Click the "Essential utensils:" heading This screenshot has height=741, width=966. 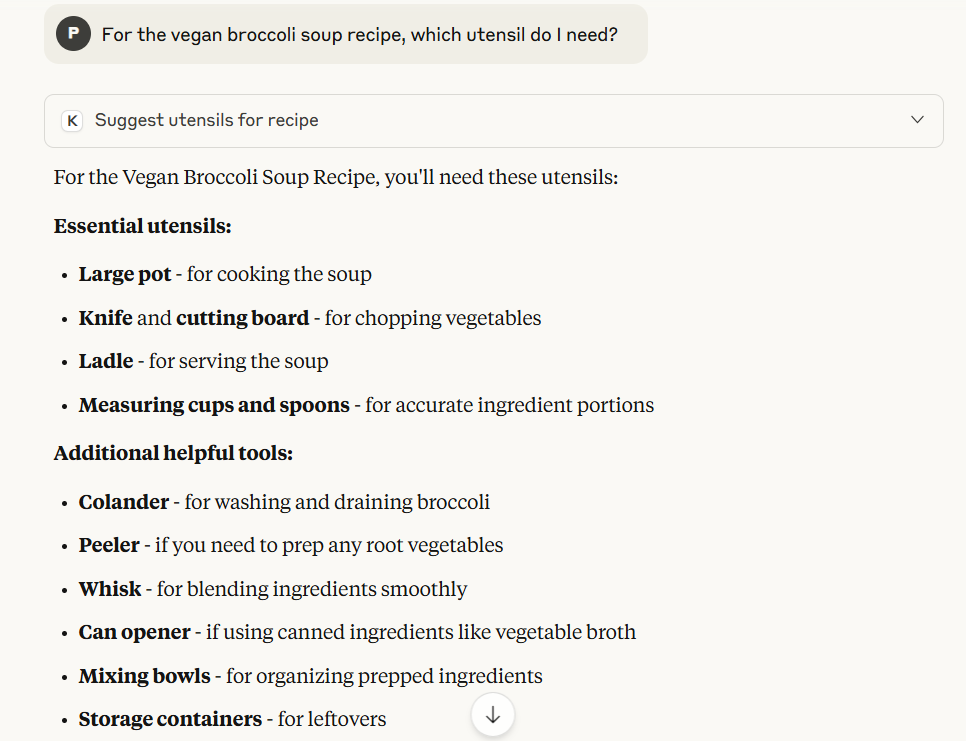[143, 226]
